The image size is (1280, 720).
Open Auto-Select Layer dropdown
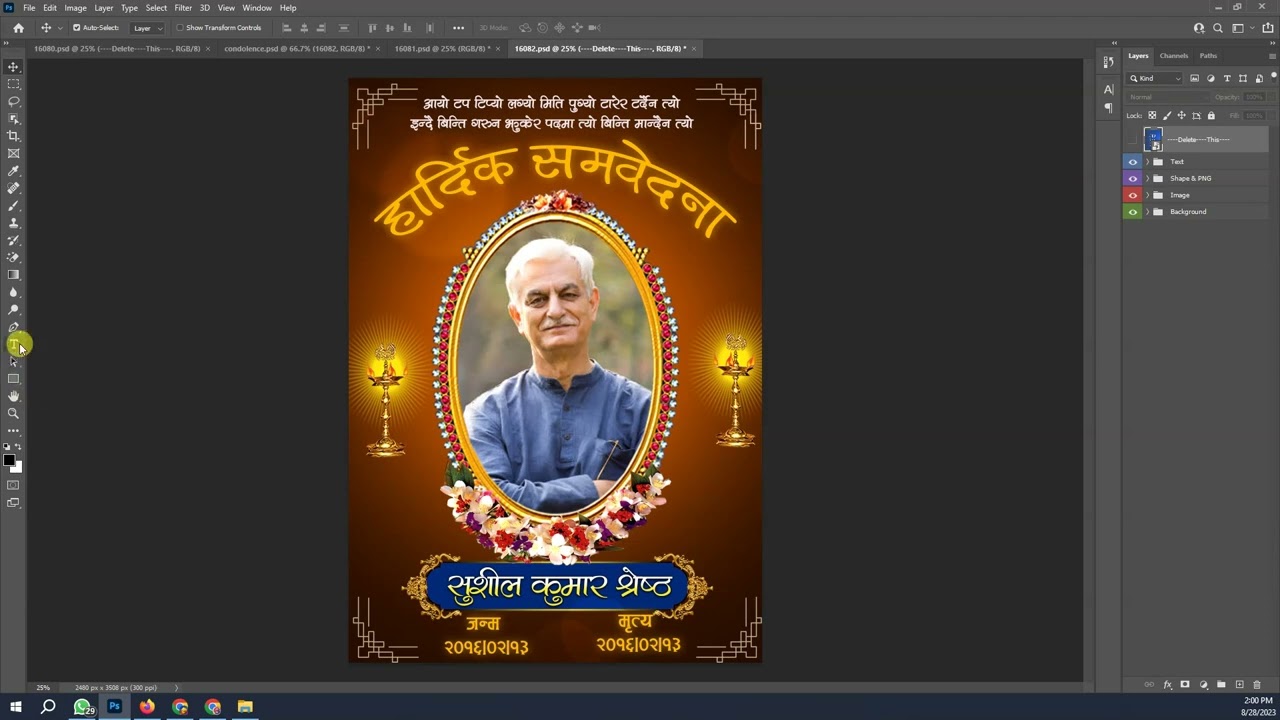pyautogui.click(x=146, y=28)
